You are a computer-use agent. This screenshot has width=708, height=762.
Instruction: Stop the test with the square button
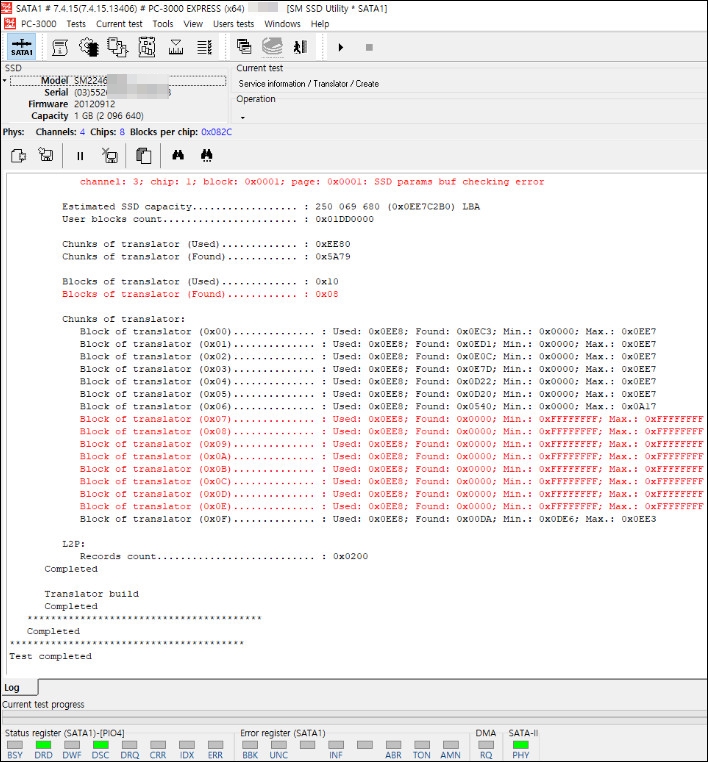coord(369,47)
